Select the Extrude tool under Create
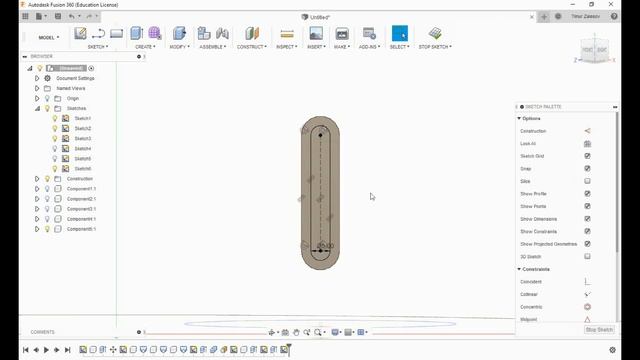Image resolution: width=640 pixels, height=360 pixels. (x=137, y=33)
